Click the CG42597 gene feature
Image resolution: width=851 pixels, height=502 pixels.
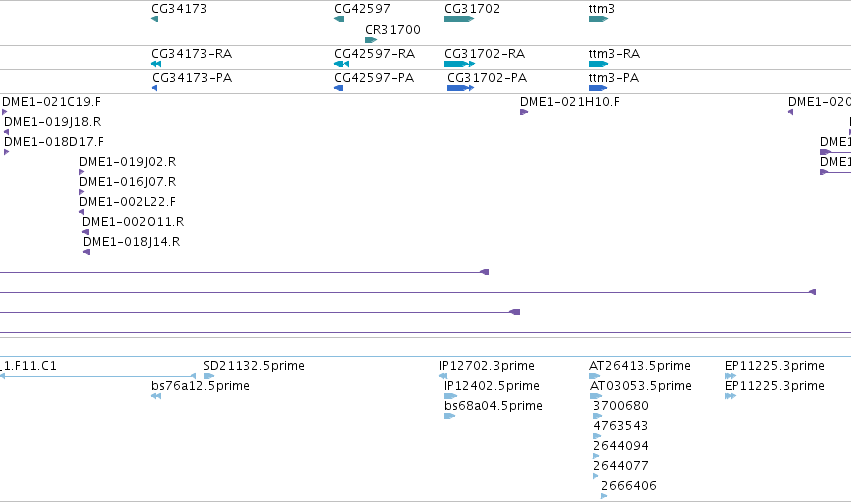pos(339,19)
